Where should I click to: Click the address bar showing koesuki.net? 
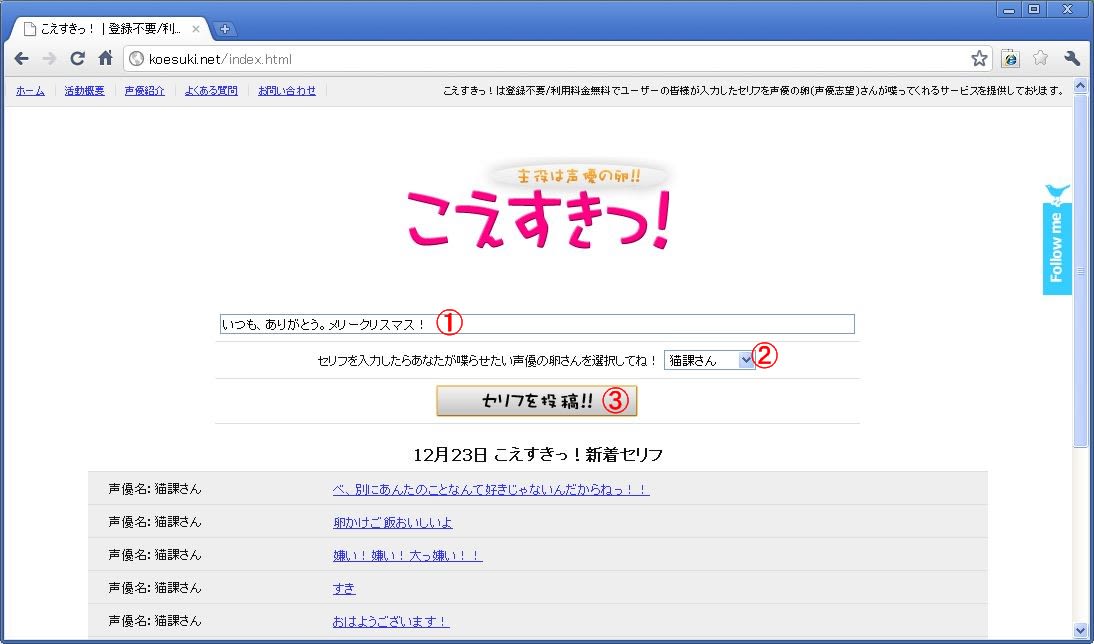[x=550, y=59]
